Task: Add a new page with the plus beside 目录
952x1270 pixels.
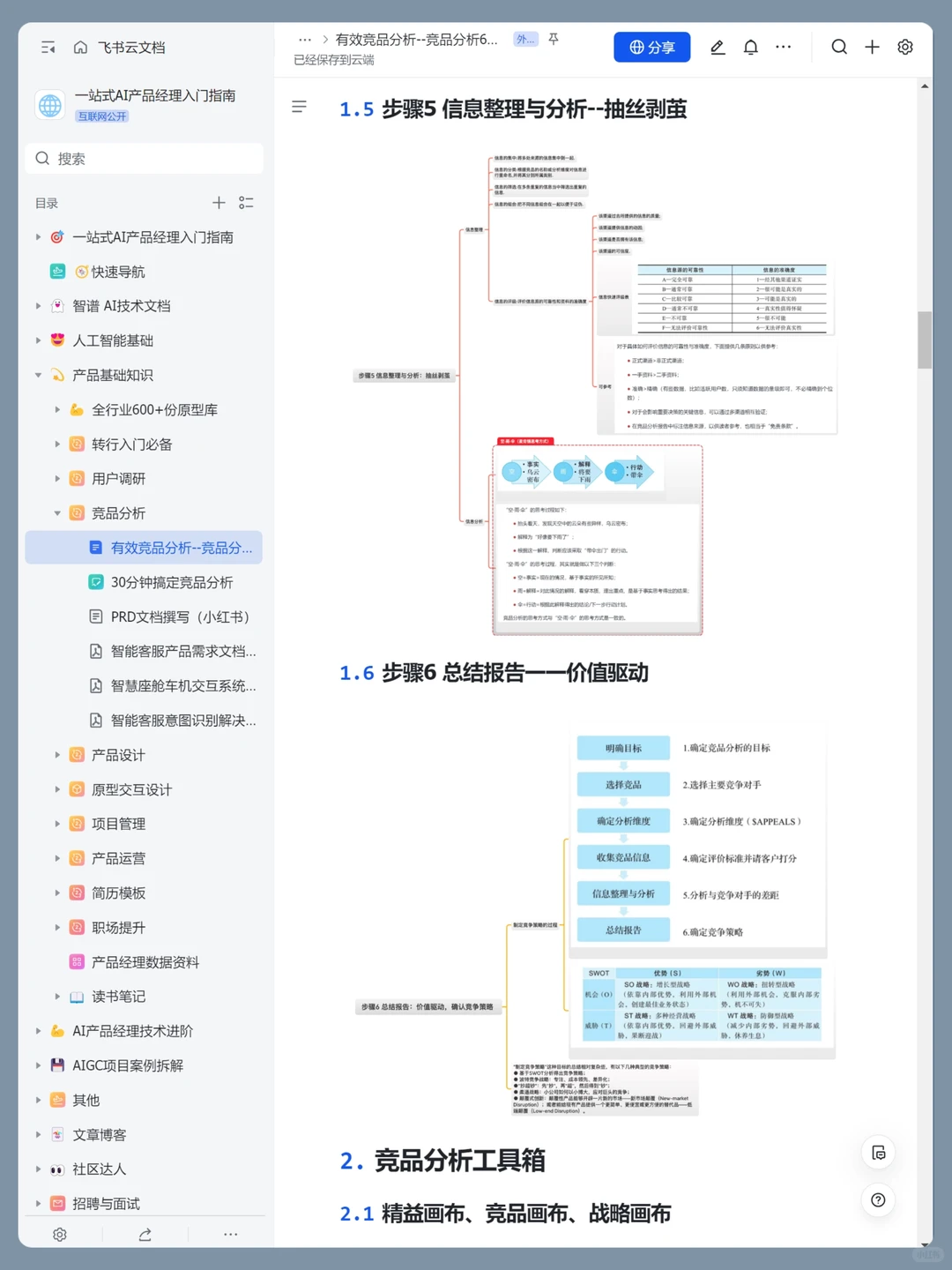Action: tap(219, 203)
